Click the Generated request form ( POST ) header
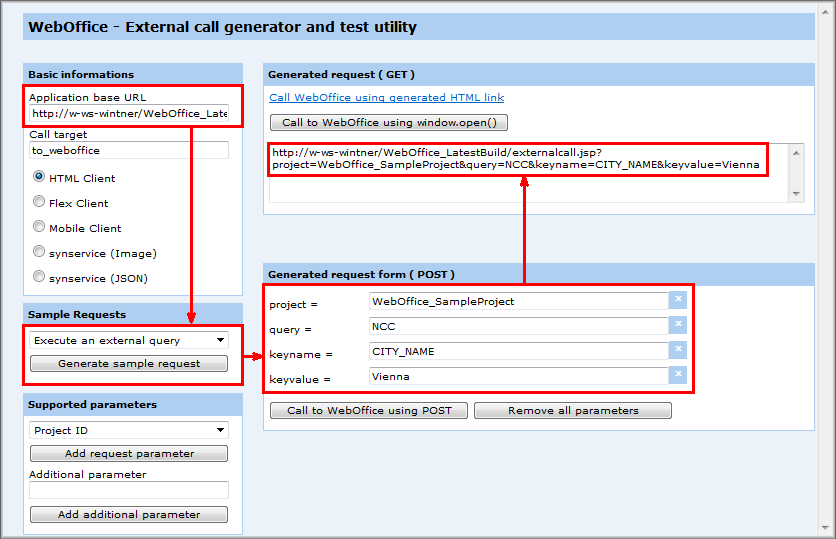Image resolution: width=836 pixels, height=539 pixels. pos(539,275)
